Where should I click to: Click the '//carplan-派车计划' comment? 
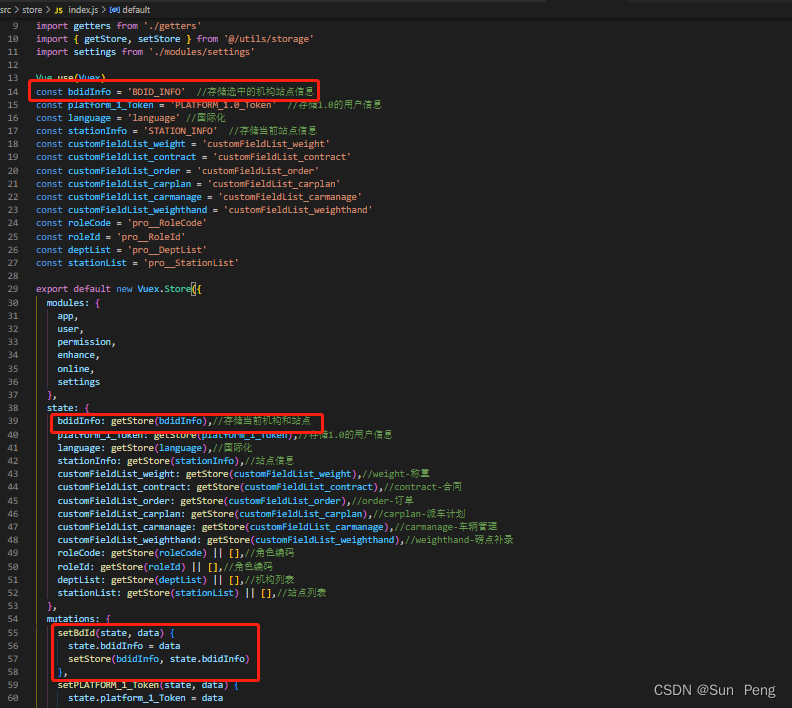[x=419, y=514]
